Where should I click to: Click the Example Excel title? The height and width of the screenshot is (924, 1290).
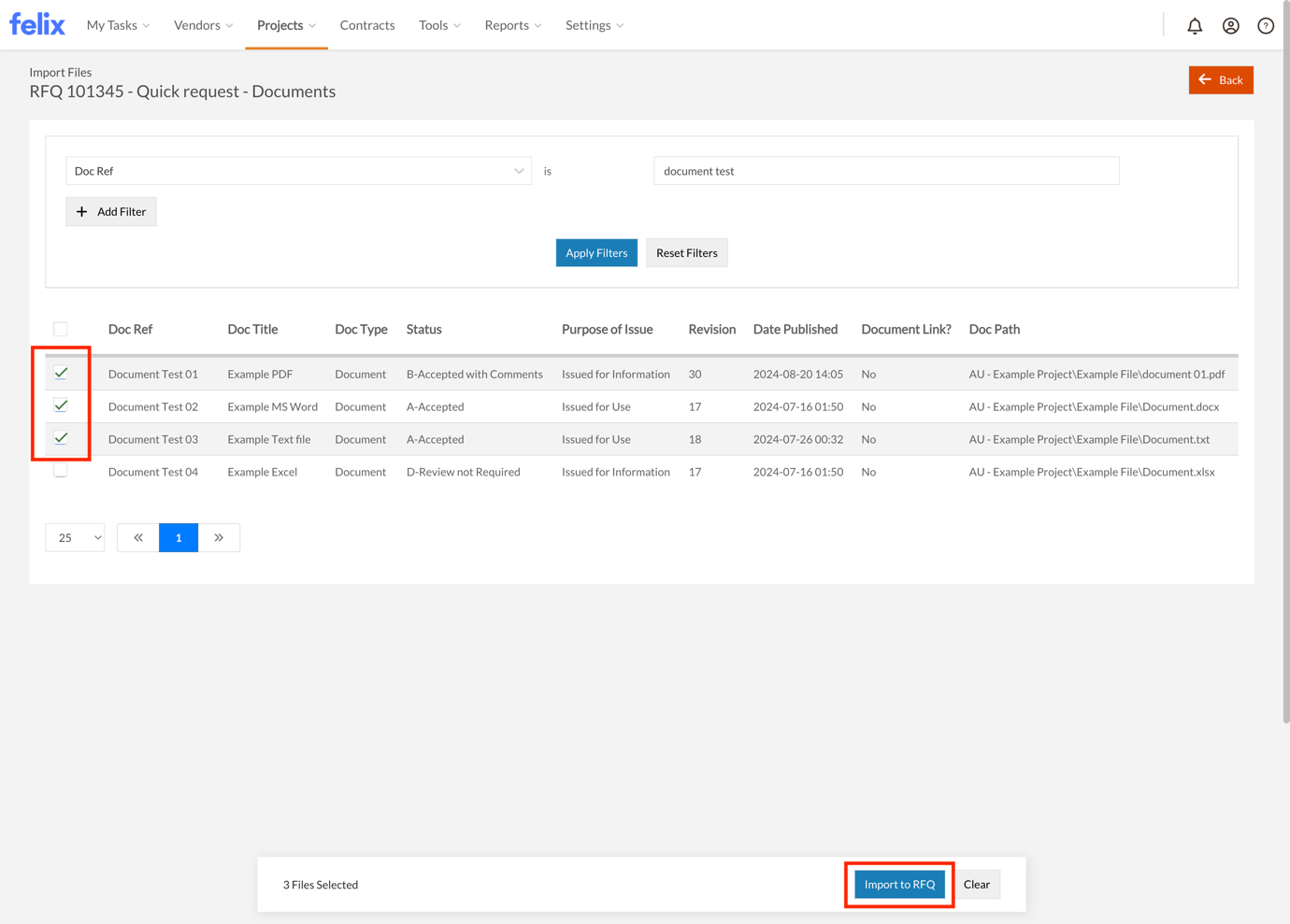click(262, 472)
